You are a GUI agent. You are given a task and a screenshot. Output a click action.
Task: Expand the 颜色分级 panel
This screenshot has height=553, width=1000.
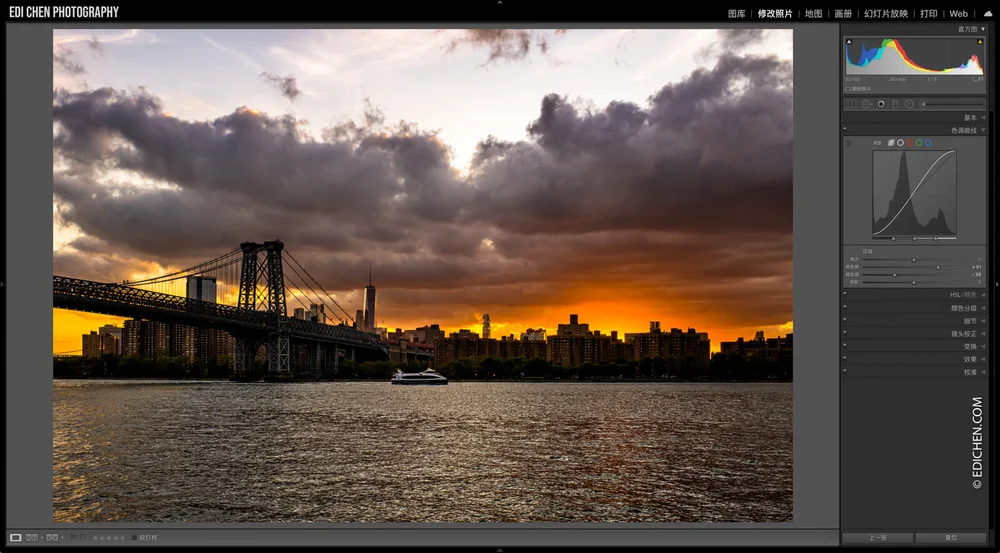pos(983,308)
